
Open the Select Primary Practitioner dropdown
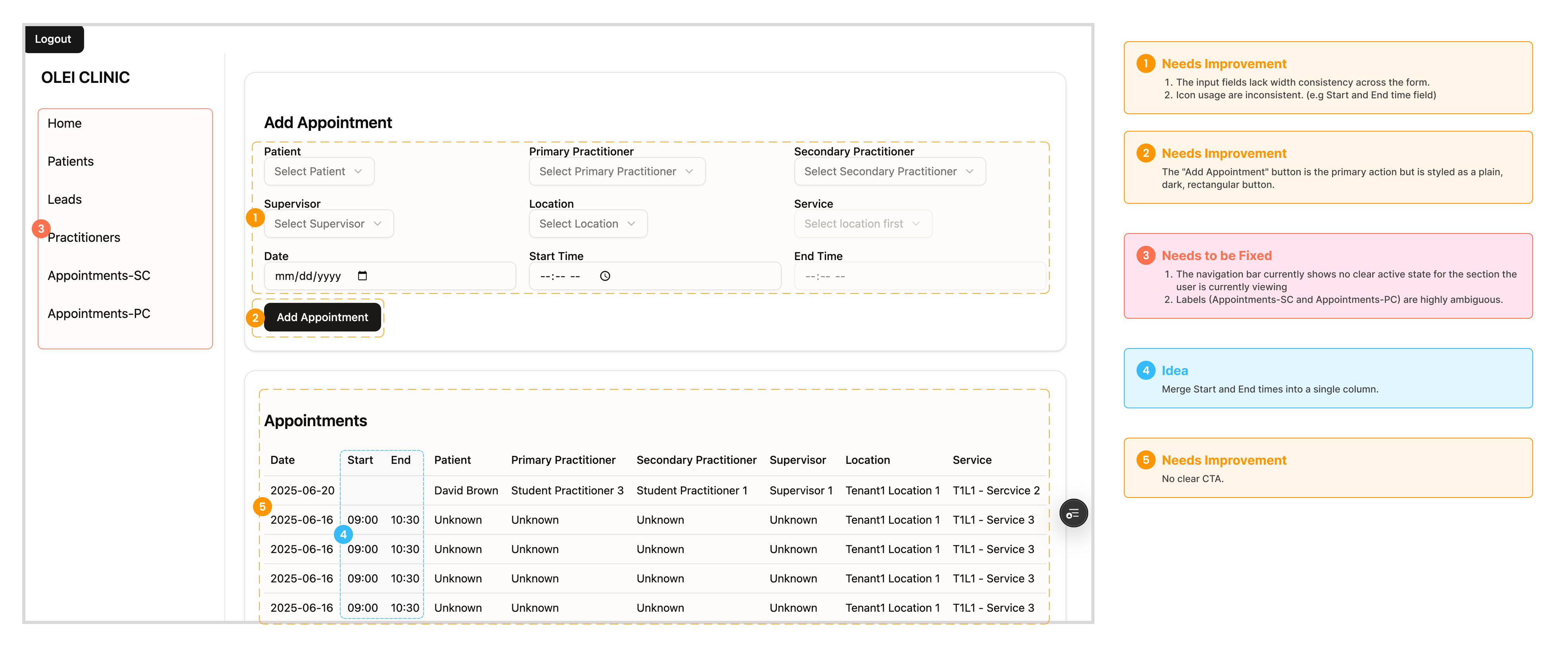[x=617, y=172]
